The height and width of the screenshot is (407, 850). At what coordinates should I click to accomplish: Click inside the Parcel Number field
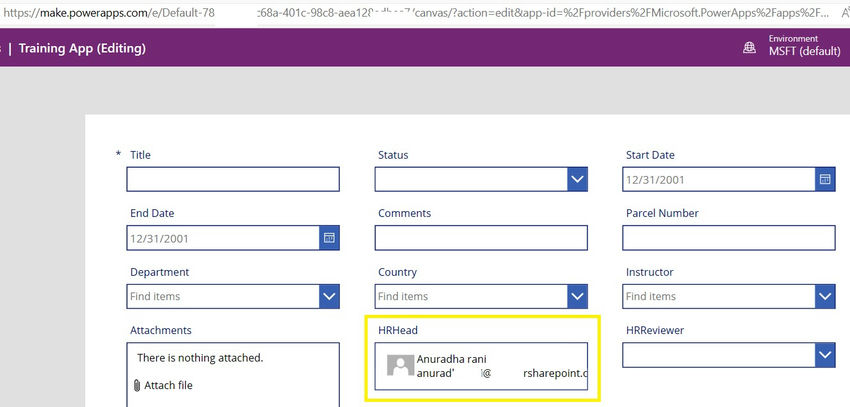point(729,237)
